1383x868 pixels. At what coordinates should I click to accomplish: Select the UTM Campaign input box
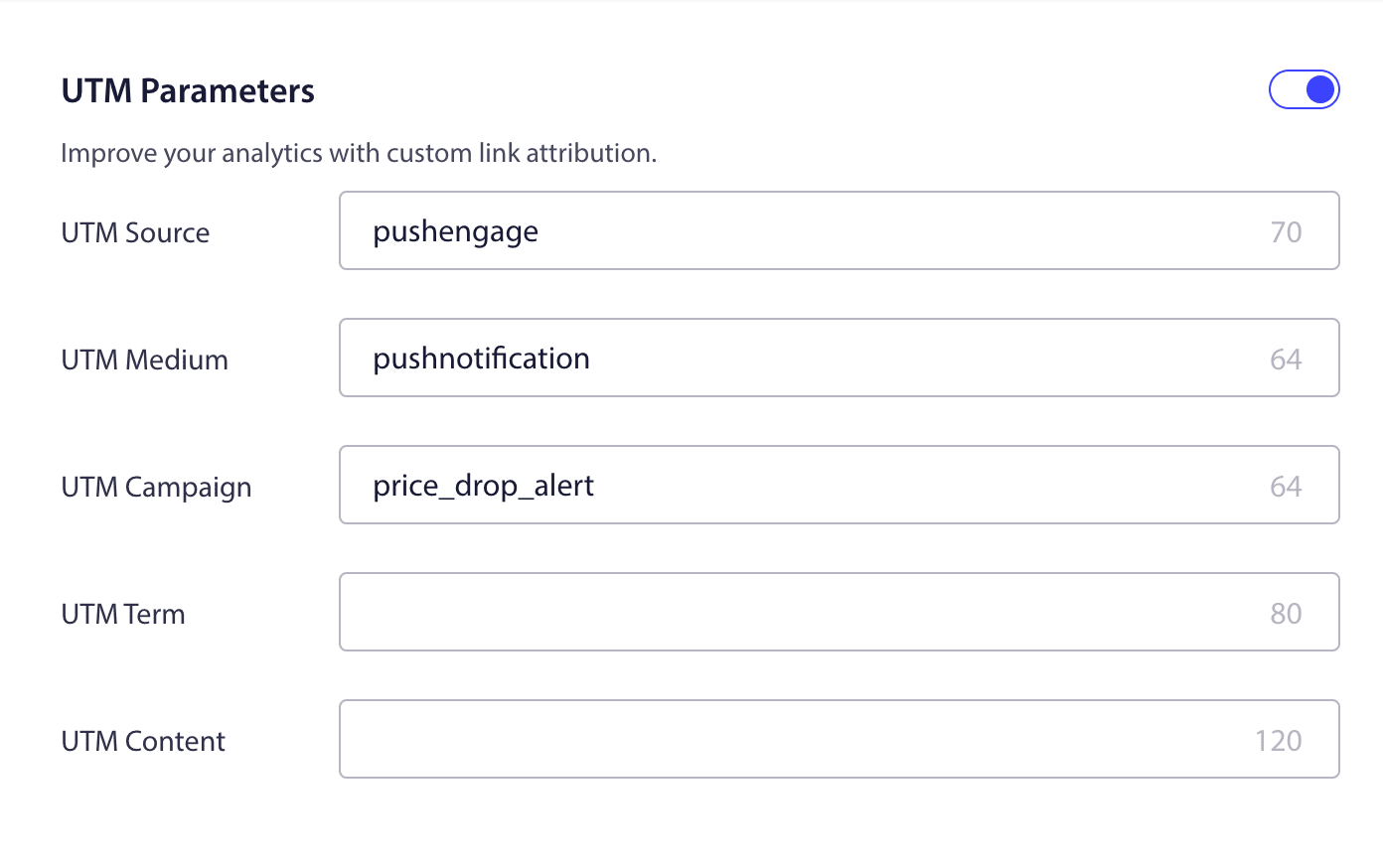point(840,485)
